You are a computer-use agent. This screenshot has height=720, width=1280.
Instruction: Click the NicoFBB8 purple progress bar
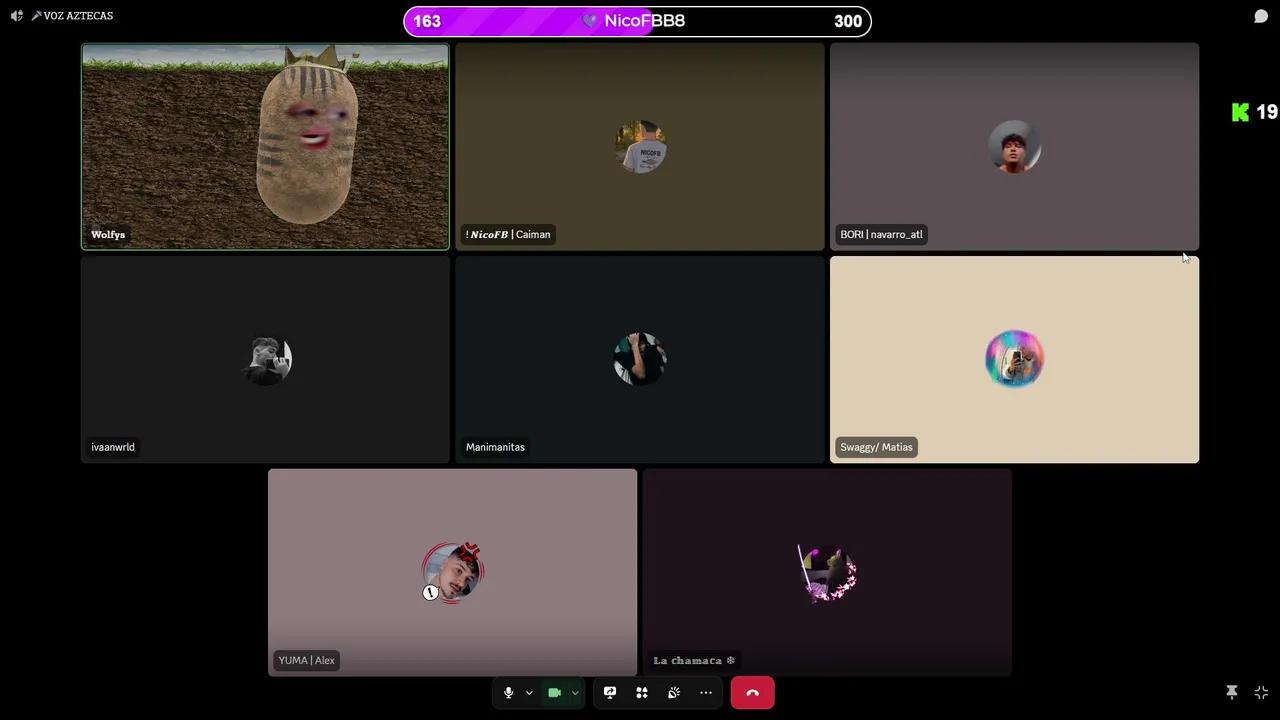[x=637, y=21]
